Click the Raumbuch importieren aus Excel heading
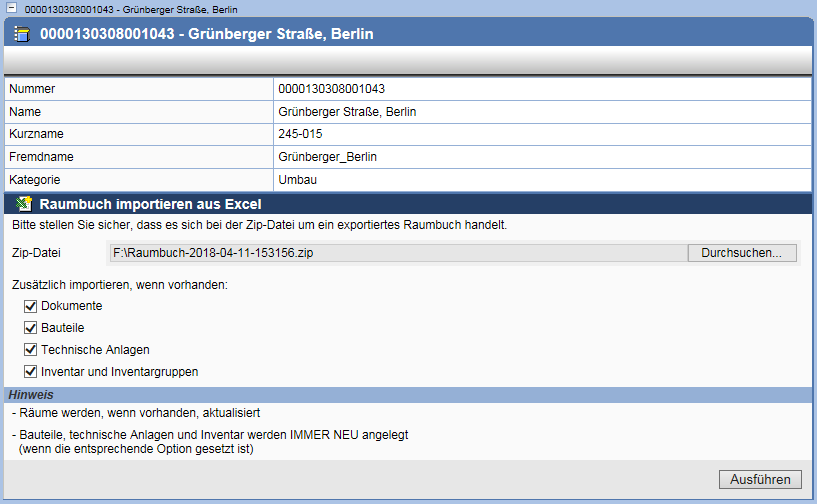 coord(150,205)
